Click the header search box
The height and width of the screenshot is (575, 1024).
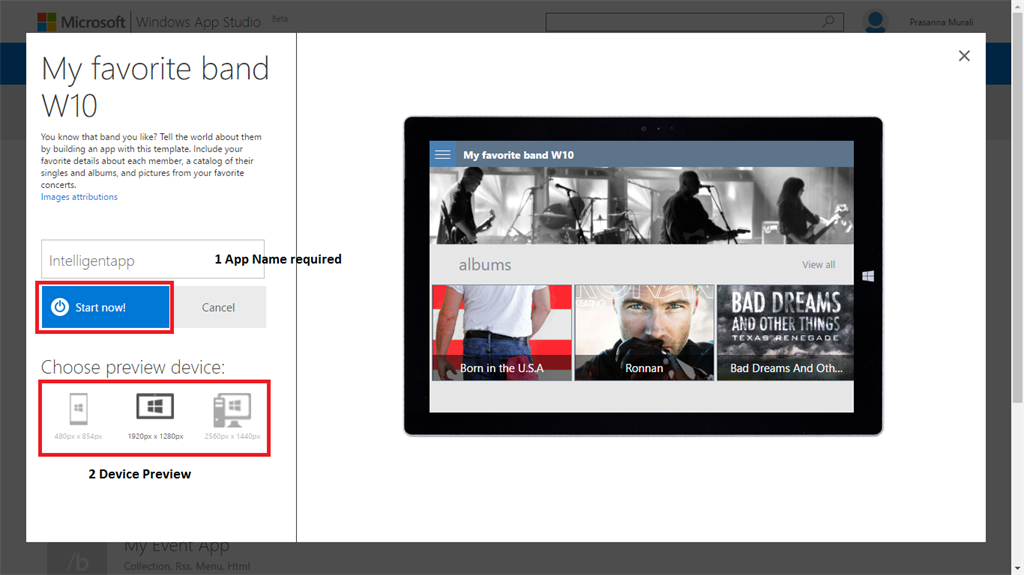tap(694, 22)
